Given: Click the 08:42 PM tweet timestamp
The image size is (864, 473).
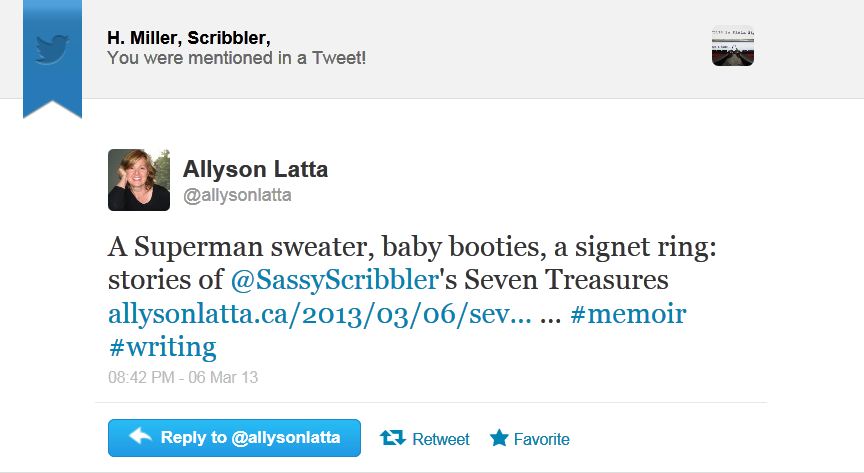Looking at the screenshot, I should coord(183,378).
